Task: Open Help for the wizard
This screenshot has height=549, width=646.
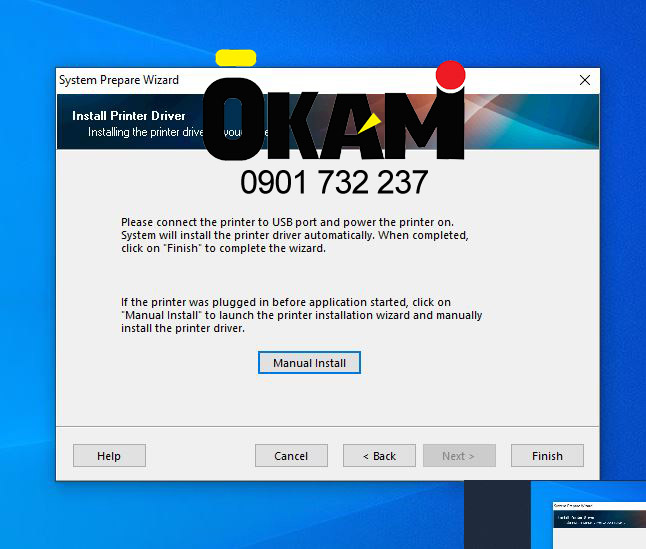Action: [109, 456]
